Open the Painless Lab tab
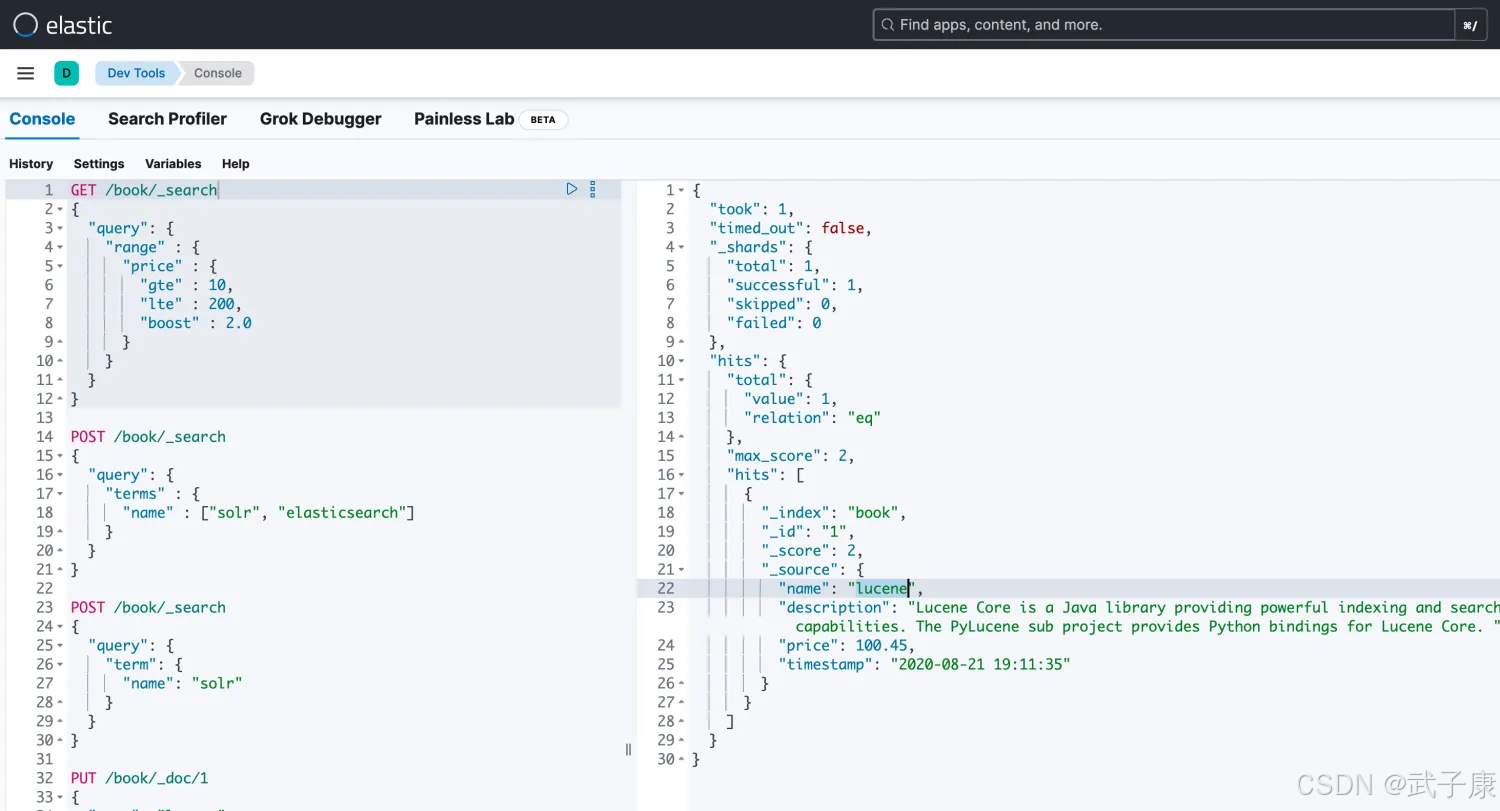Screen dimensions: 1500x811 [464, 119]
